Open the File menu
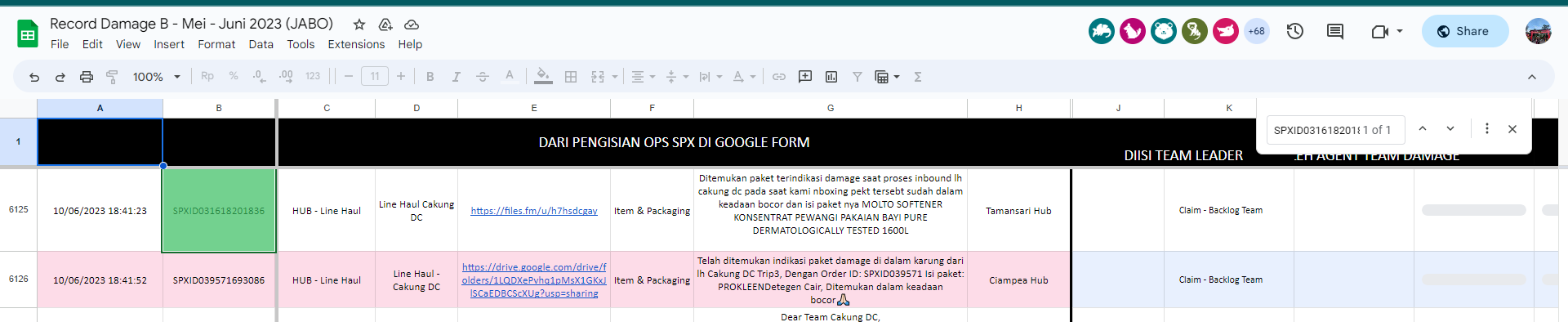The width and height of the screenshot is (1568, 322). 60,44
